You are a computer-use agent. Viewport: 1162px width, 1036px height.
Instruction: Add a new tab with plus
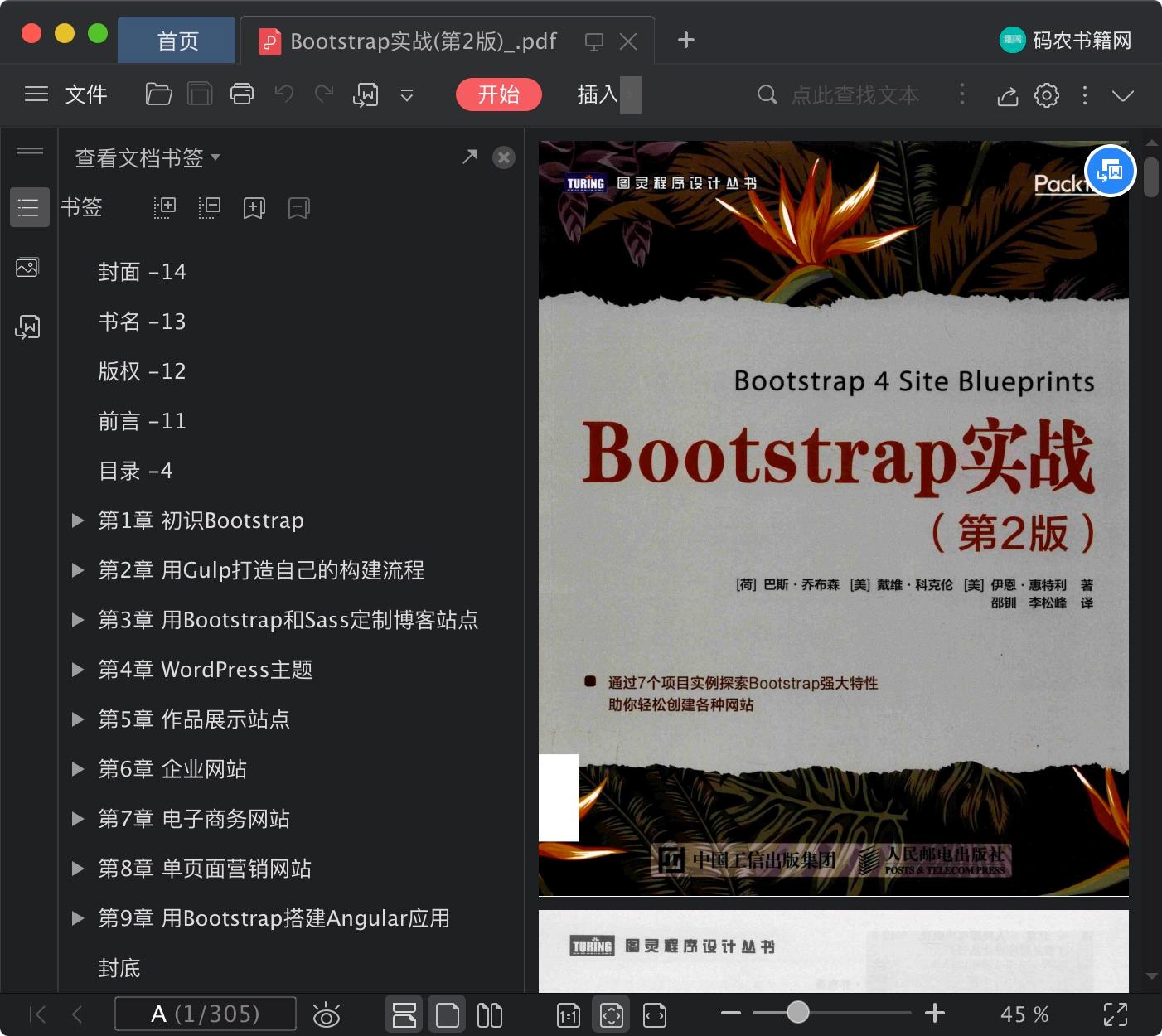(x=686, y=40)
